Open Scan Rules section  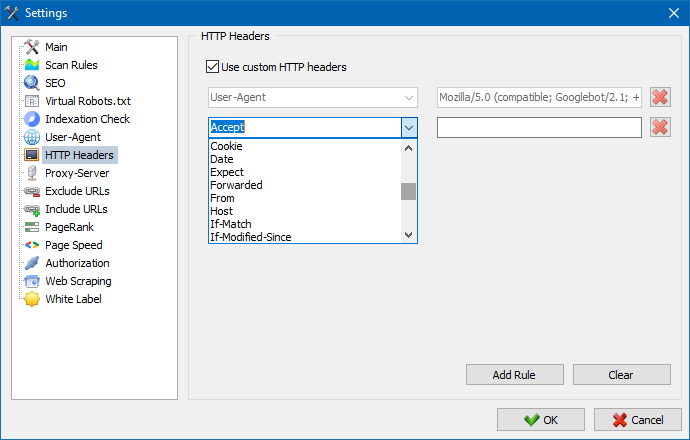click(71, 65)
